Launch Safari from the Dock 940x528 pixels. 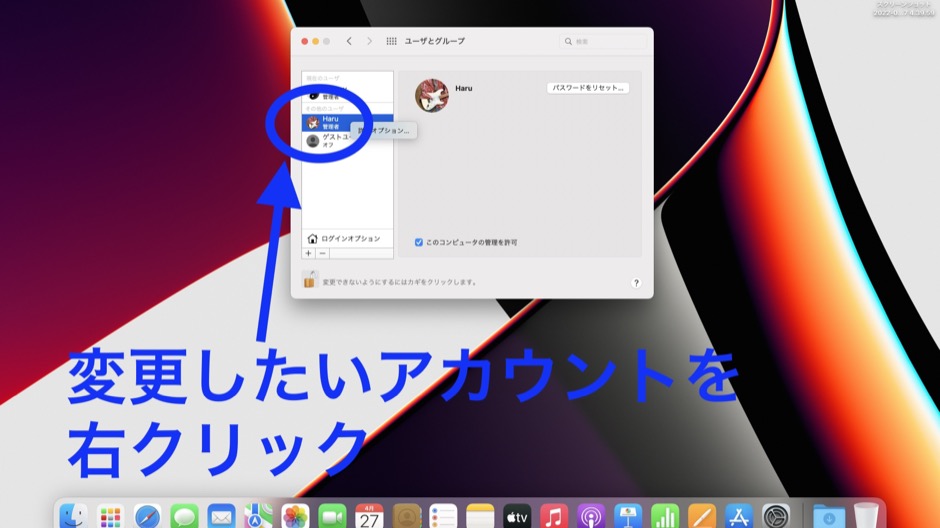click(x=147, y=517)
